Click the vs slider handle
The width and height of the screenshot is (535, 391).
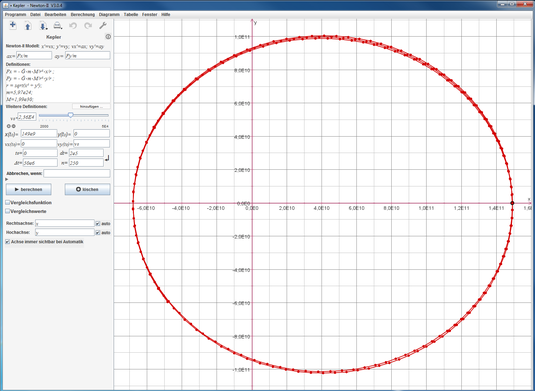(71, 115)
